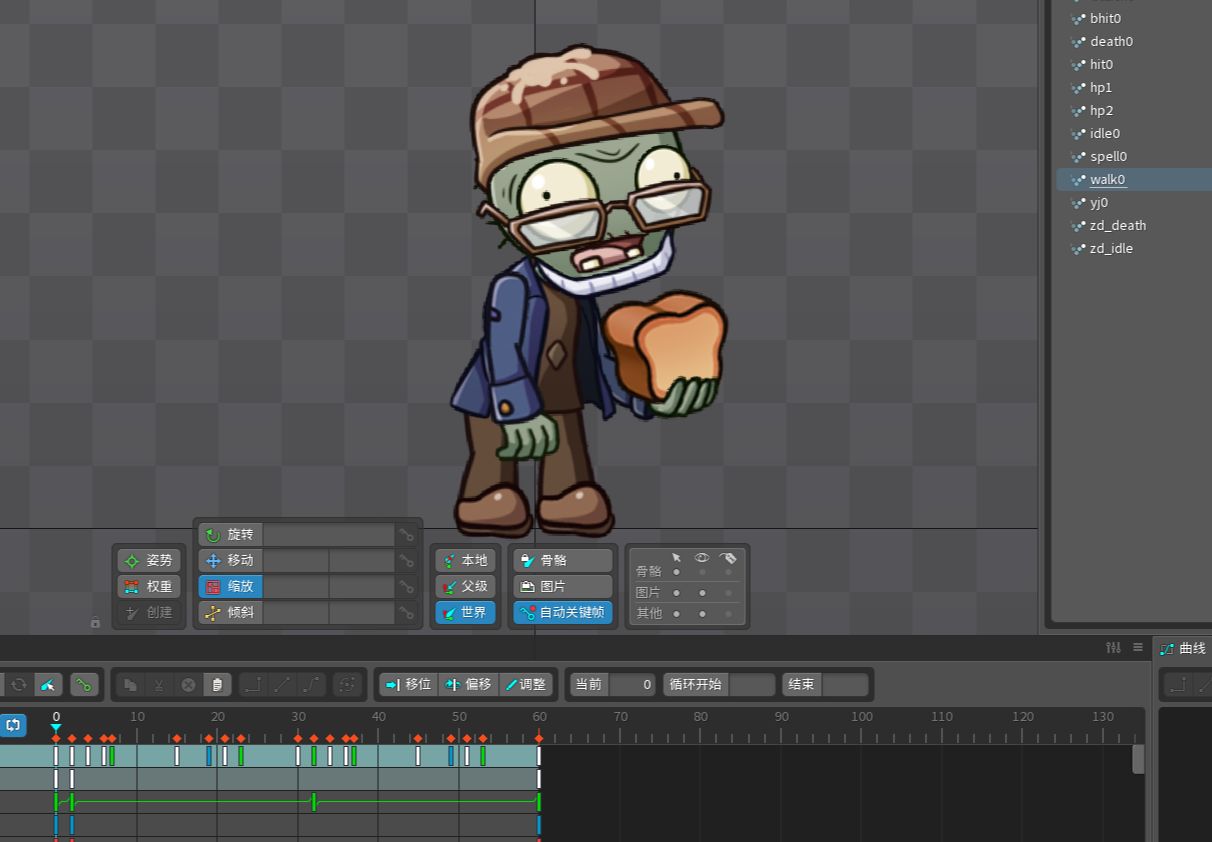
Task: Select the zd_idle animation
Action: [1111, 248]
